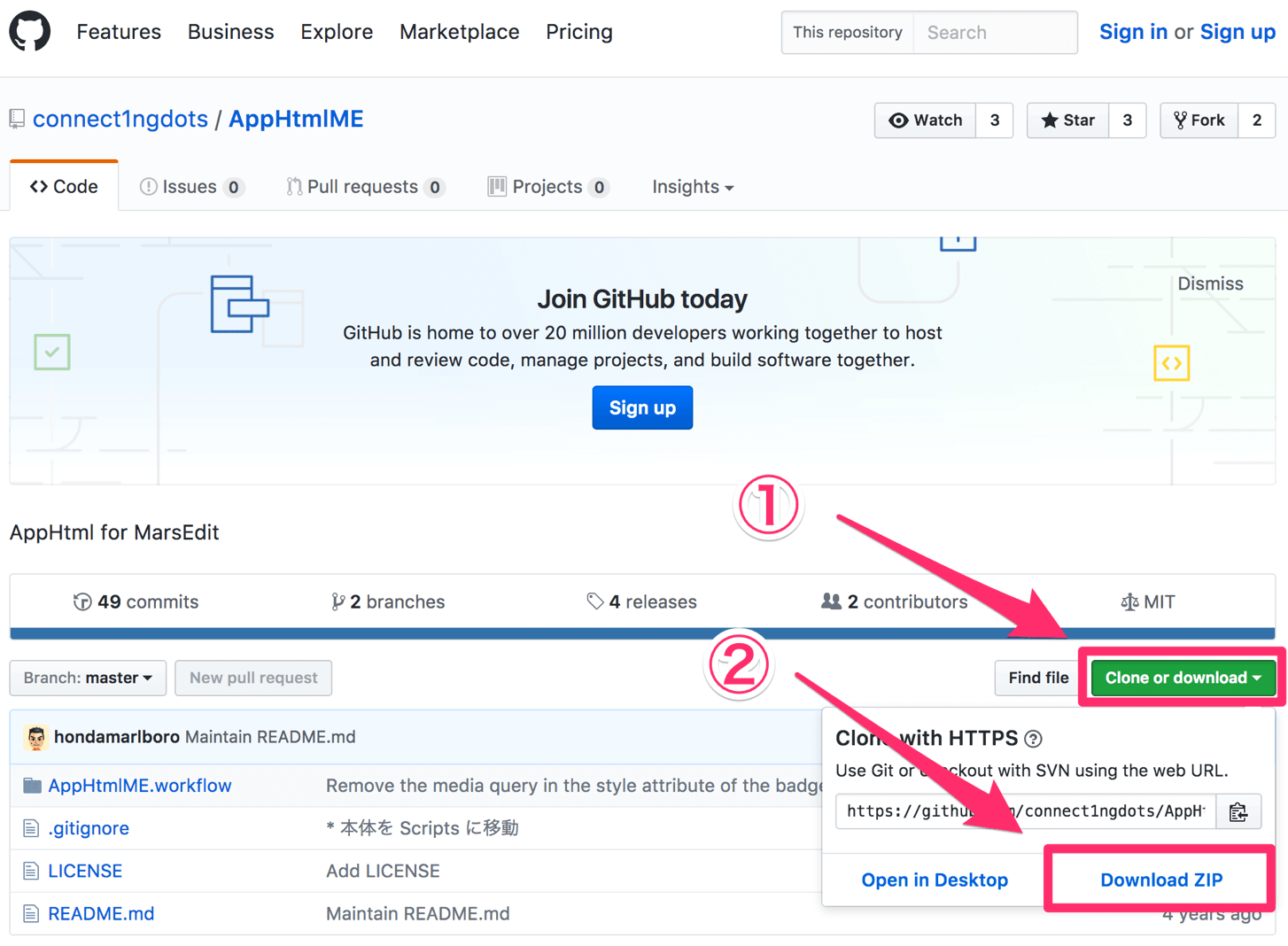Click the commits clock icon
Image resolution: width=1288 pixels, height=946 pixels.
coord(82,602)
